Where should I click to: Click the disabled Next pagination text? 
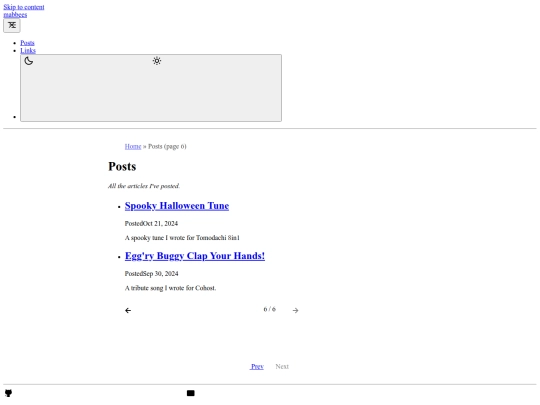[x=282, y=366]
